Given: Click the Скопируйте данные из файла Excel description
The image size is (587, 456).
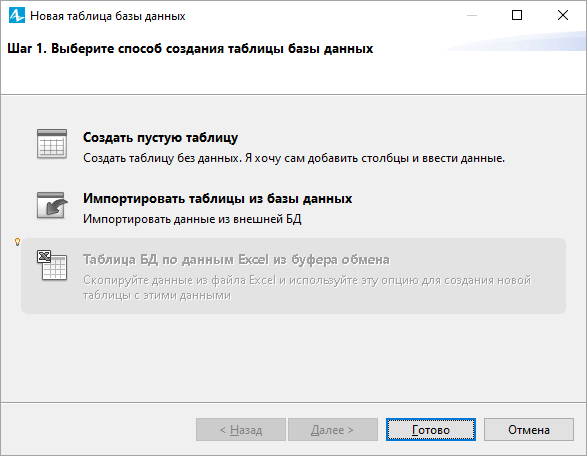Looking at the screenshot, I should click(307, 288).
